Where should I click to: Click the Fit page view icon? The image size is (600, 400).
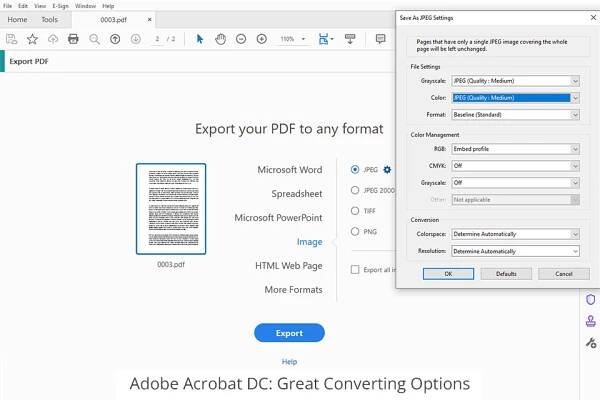coord(324,39)
